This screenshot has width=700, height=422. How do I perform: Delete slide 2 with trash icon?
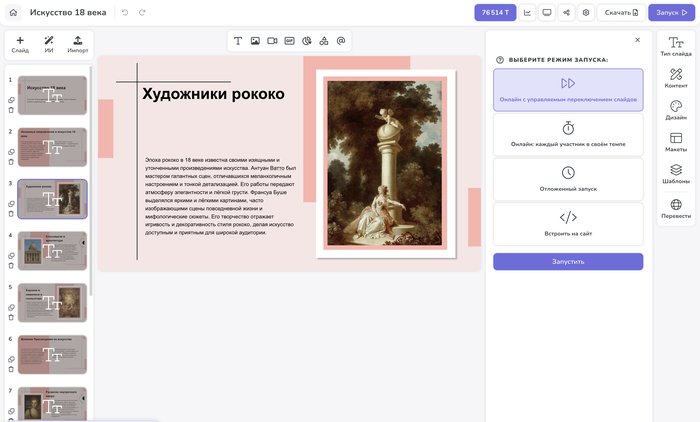pos(11,162)
